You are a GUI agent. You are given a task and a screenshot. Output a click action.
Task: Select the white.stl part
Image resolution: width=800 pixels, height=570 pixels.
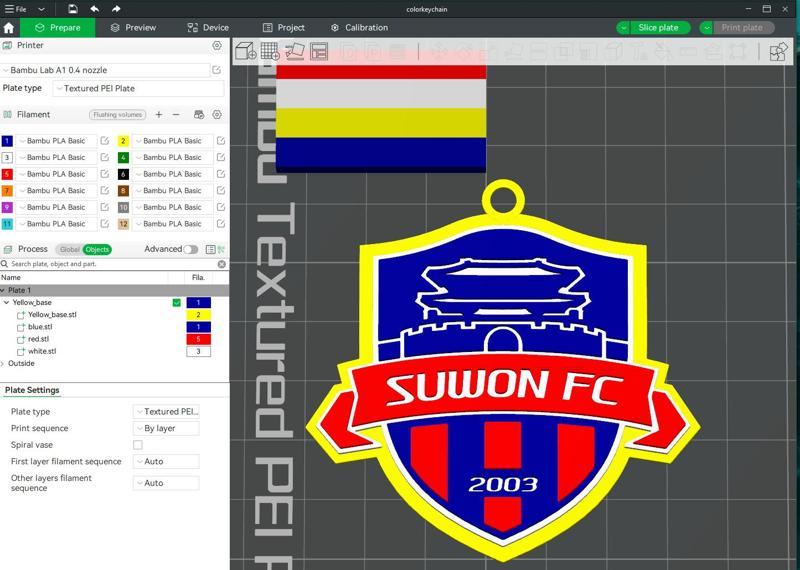coord(42,351)
